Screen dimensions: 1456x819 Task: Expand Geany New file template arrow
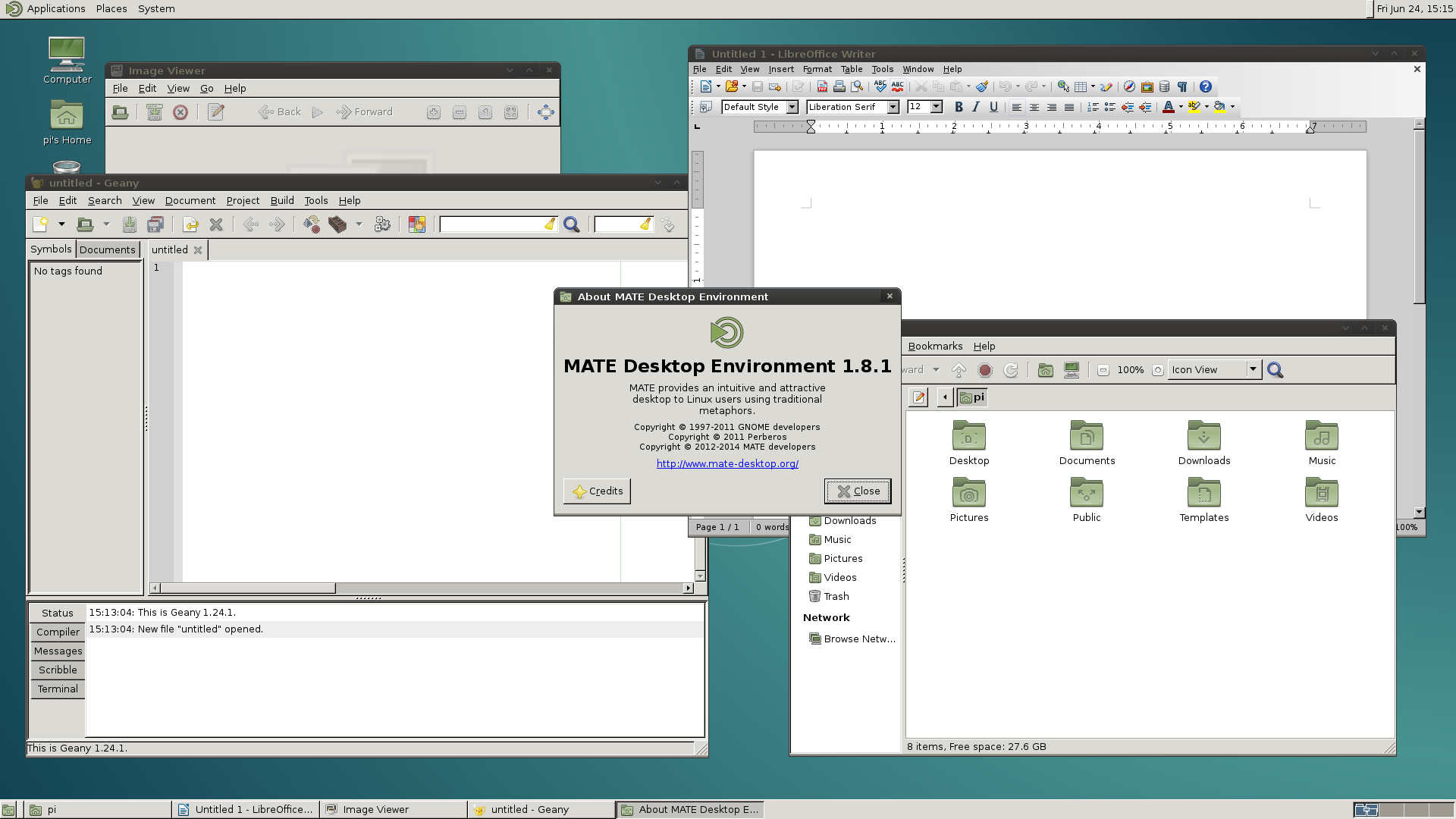click(x=61, y=224)
